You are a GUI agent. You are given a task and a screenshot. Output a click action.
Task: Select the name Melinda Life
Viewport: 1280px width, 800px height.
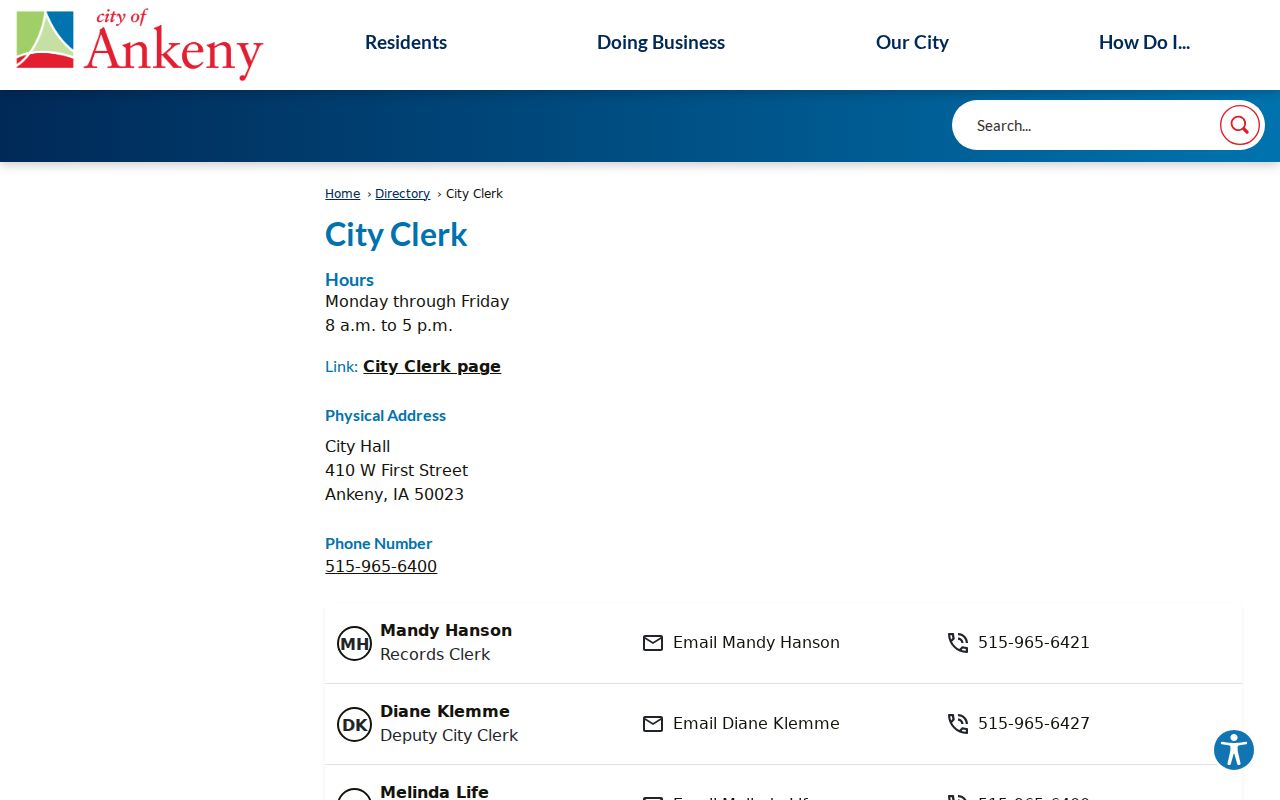[434, 791]
